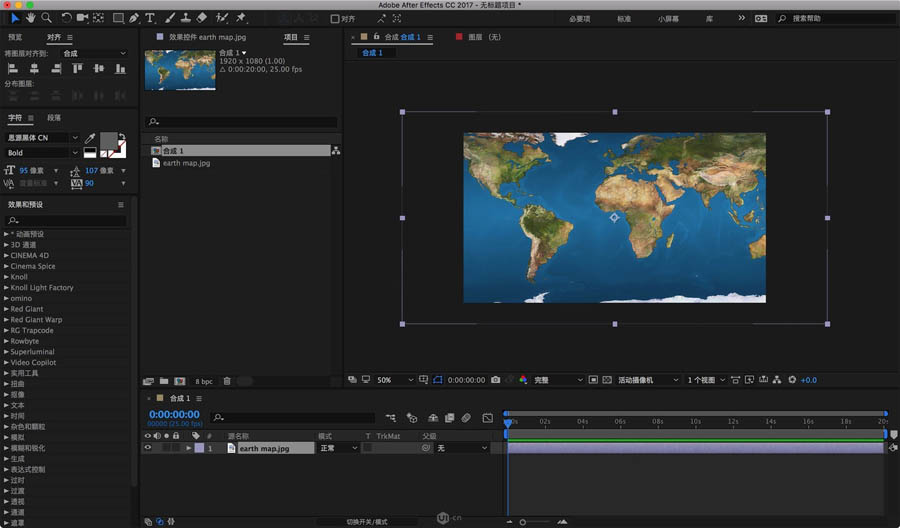Expand the CINEMA 4D effects category
This screenshot has height=528, width=900.
pos(7,255)
